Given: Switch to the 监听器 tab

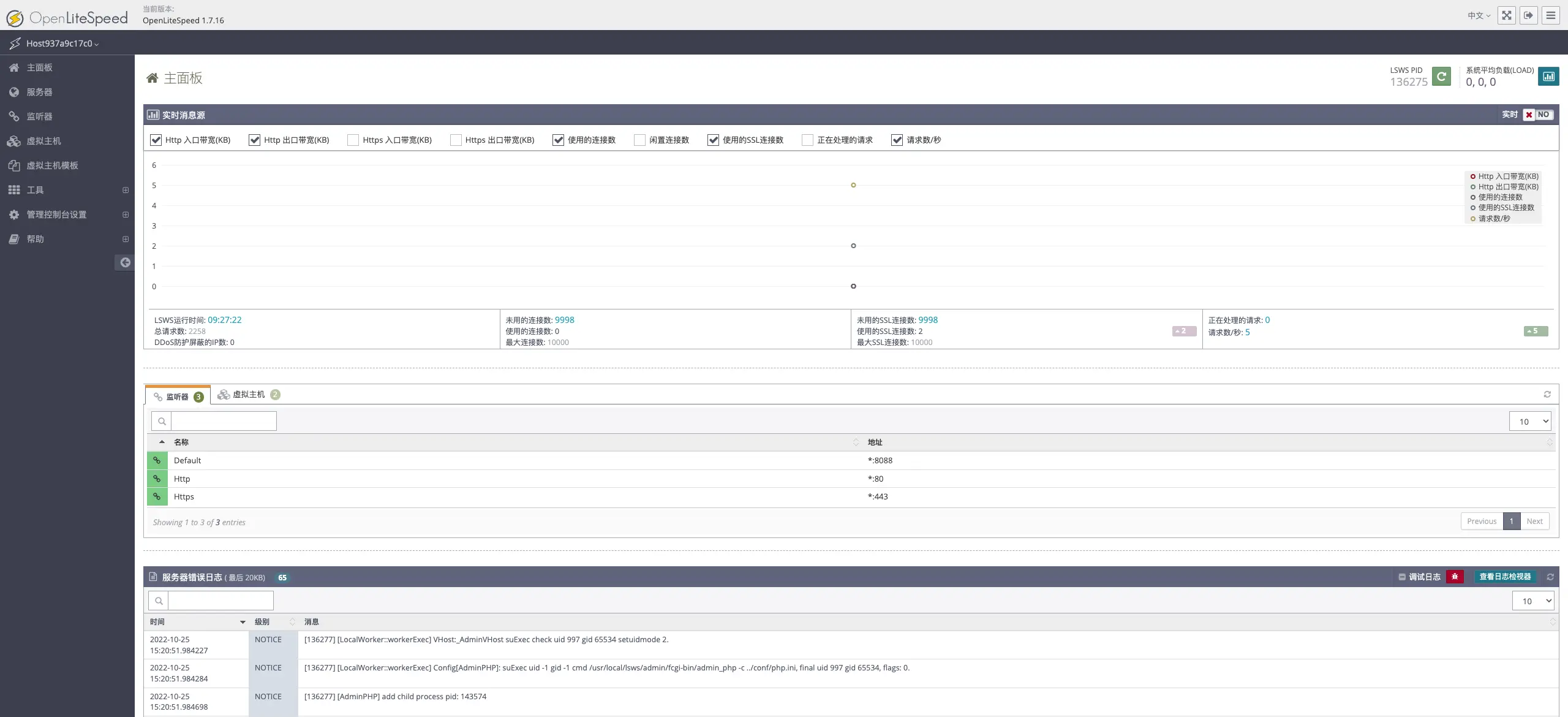Looking at the screenshot, I should point(177,396).
